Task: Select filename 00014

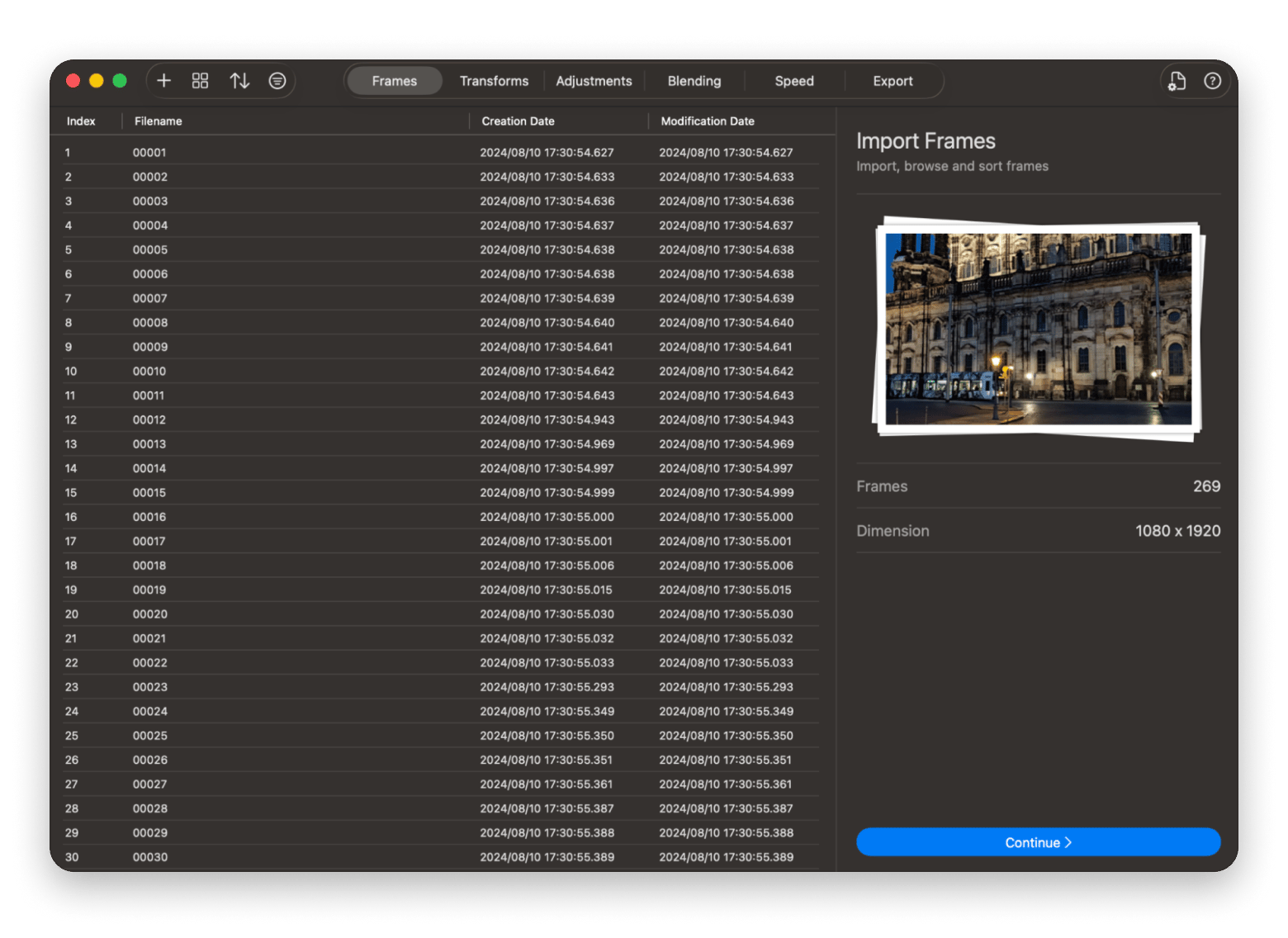Action: [149, 468]
